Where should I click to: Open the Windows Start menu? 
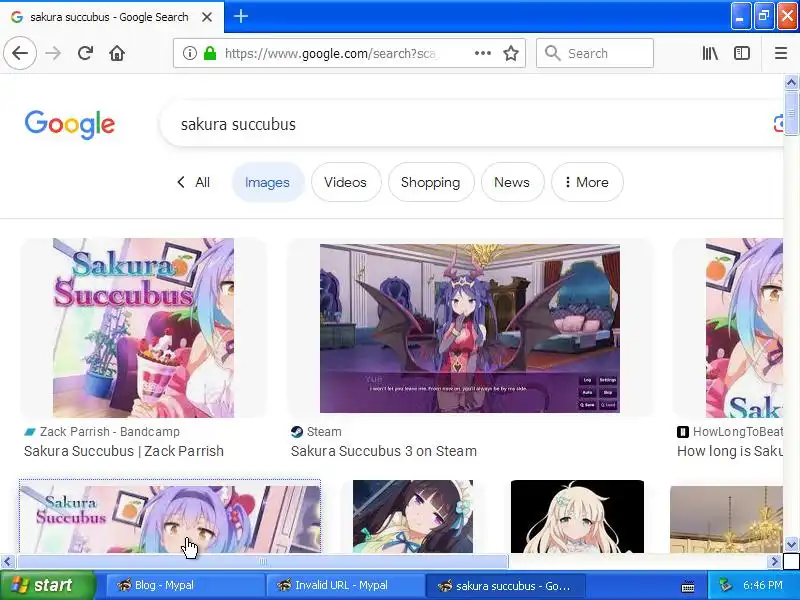pos(47,585)
